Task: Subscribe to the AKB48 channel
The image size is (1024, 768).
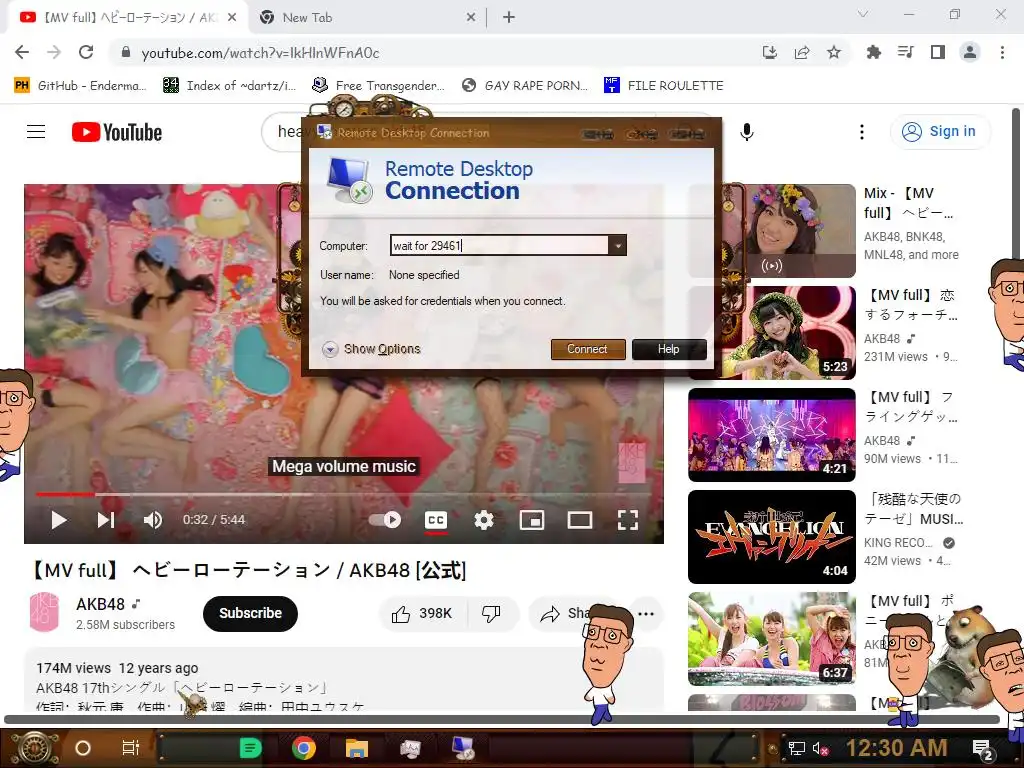Action: pyautogui.click(x=250, y=613)
